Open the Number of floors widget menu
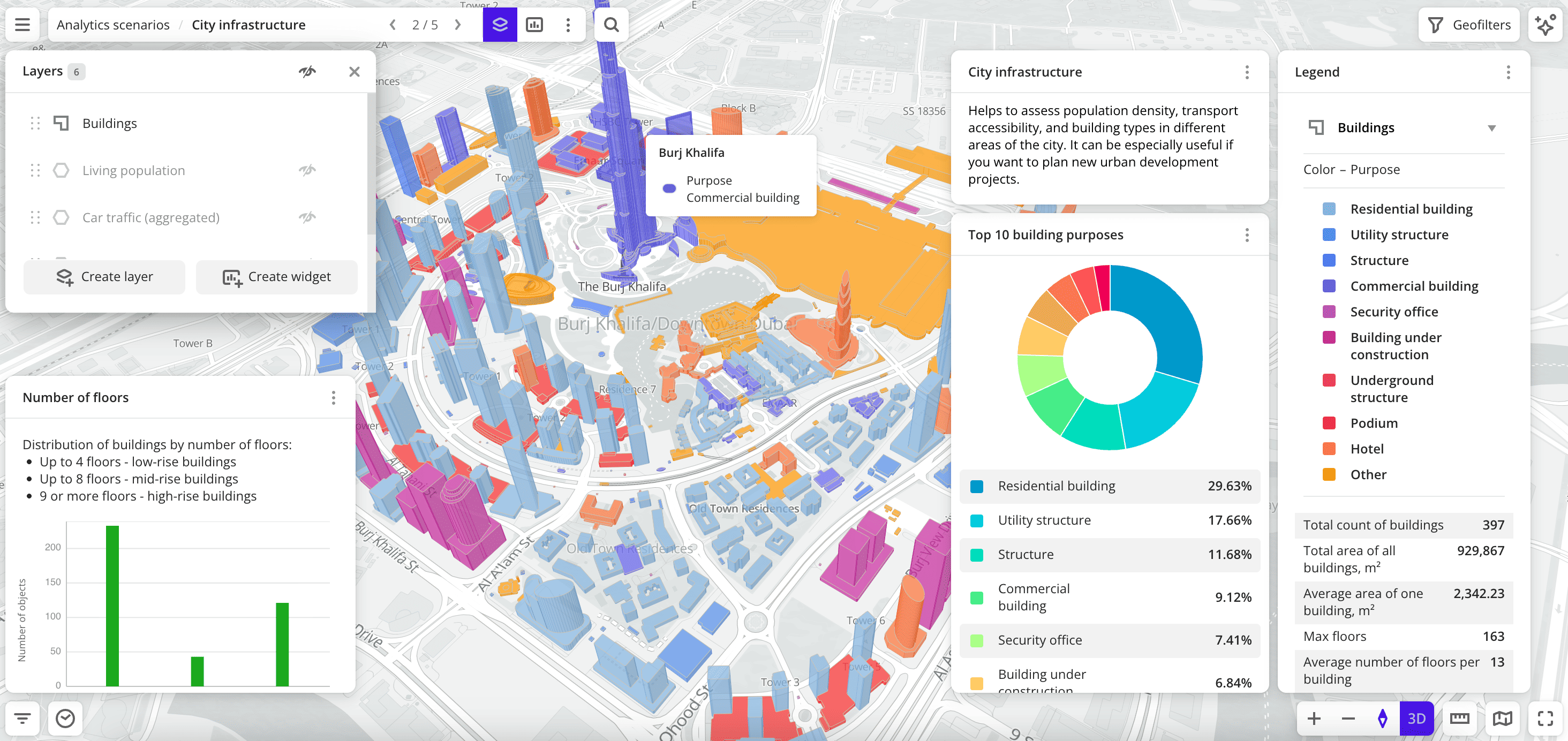This screenshot has height=741, width=1568. click(333, 397)
